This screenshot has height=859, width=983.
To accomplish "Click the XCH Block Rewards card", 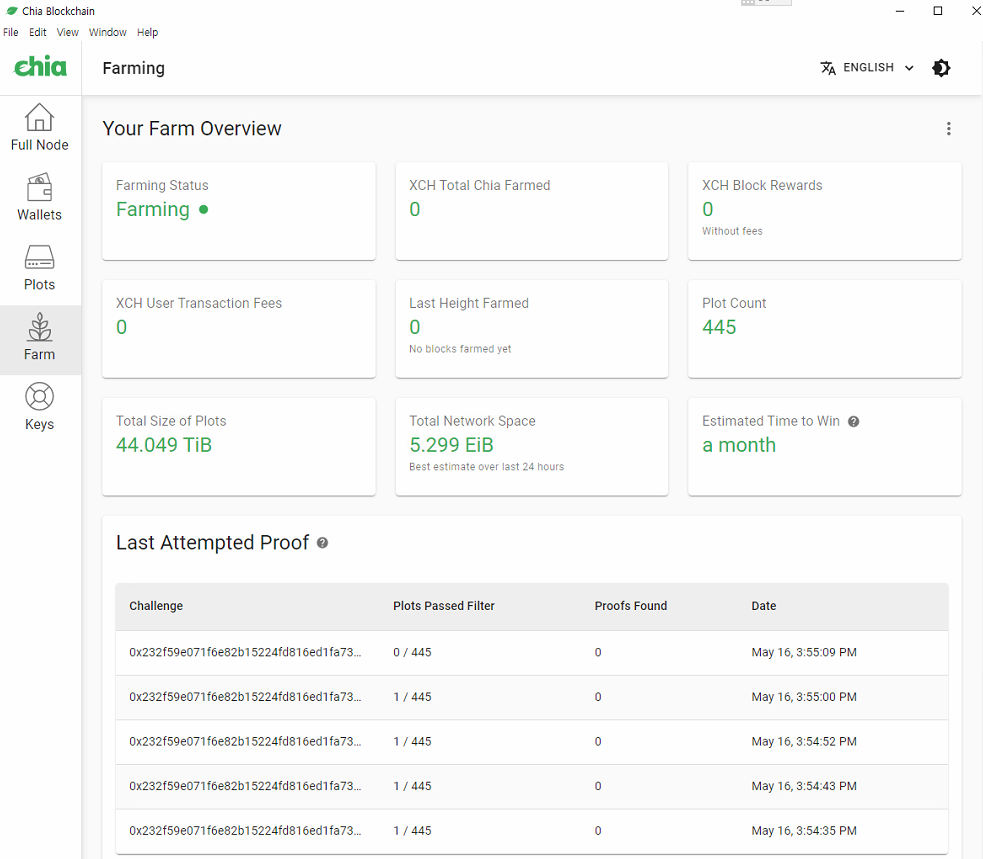I will pos(824,211).
